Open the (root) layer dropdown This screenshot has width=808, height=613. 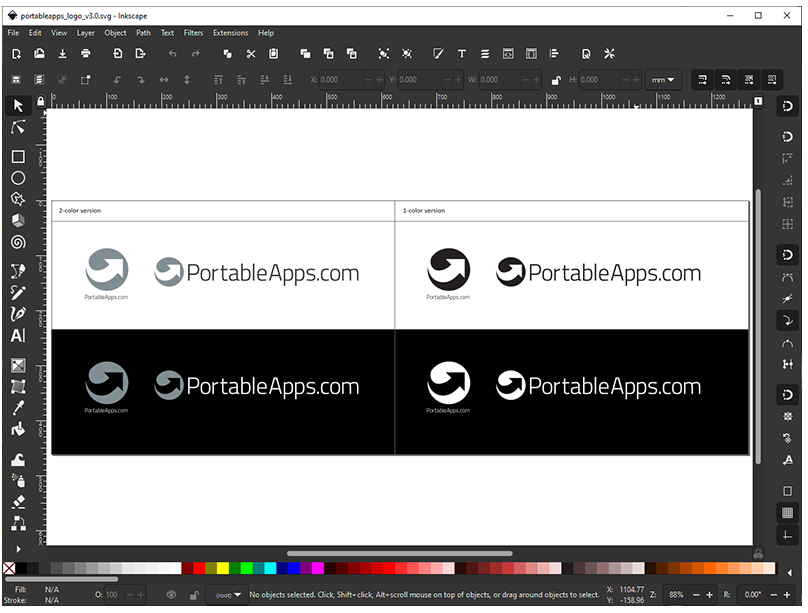point(227,595)
